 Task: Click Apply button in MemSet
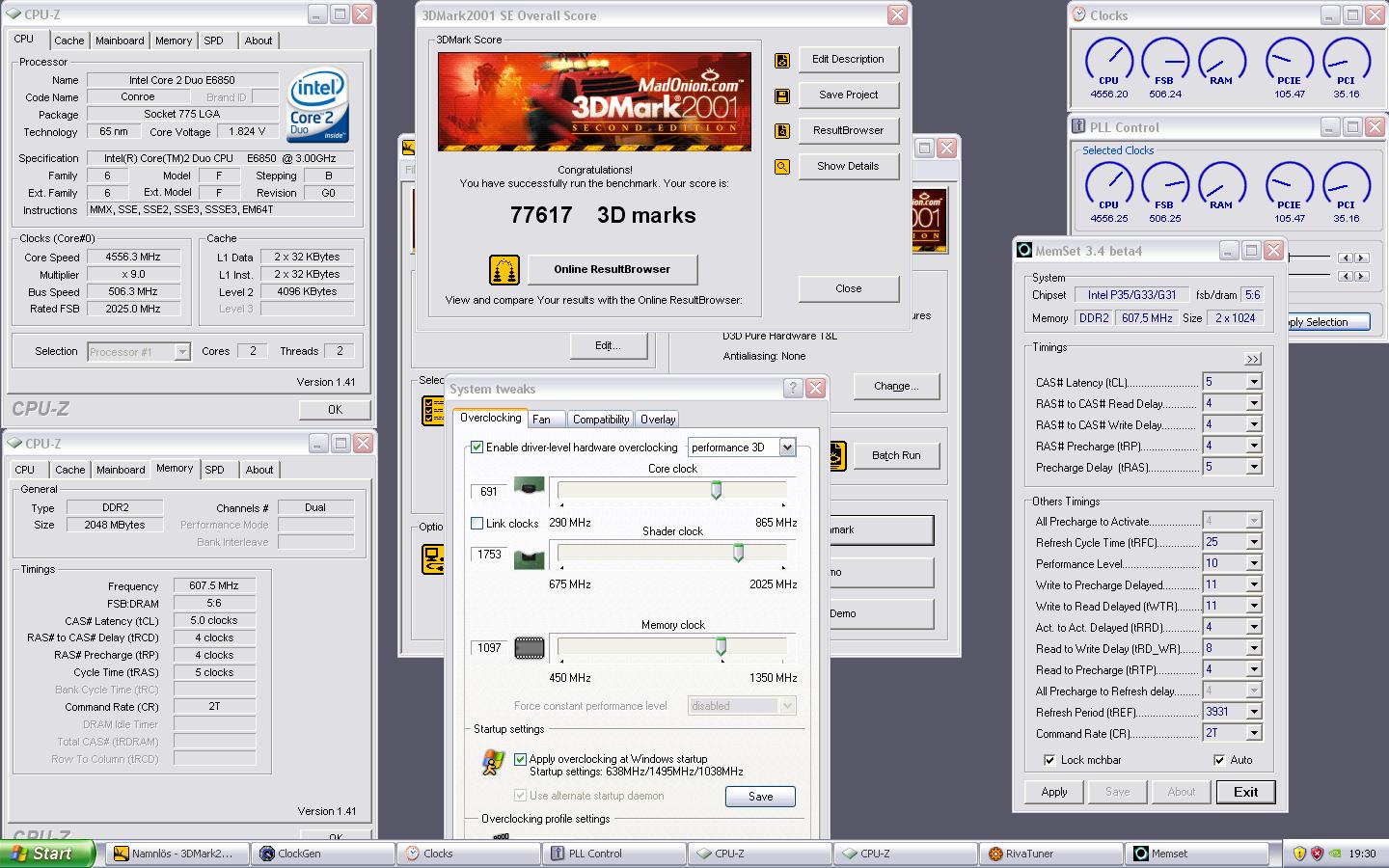(1054, 792)
